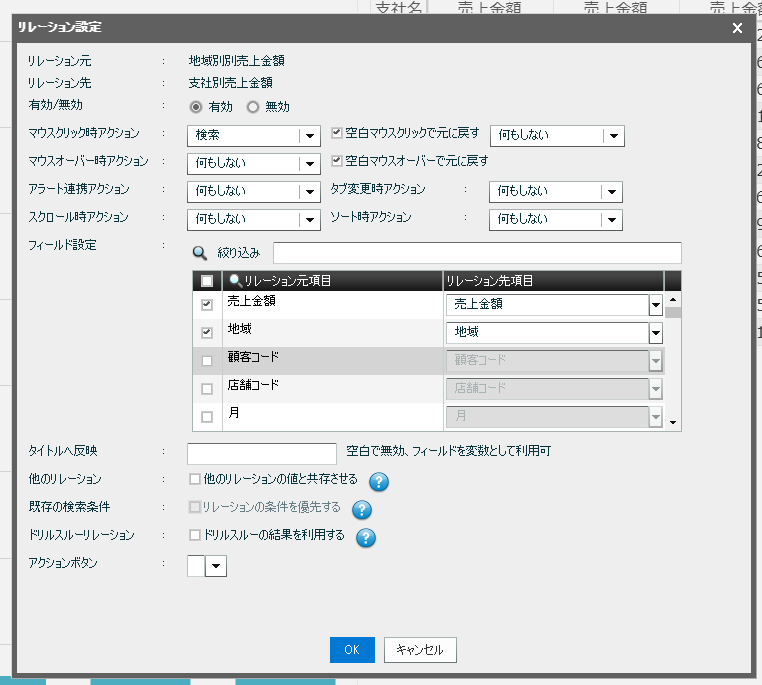The image size is (762, 685).
Task: Select the 有効 radio button
Action: click(x=197, y=107)
